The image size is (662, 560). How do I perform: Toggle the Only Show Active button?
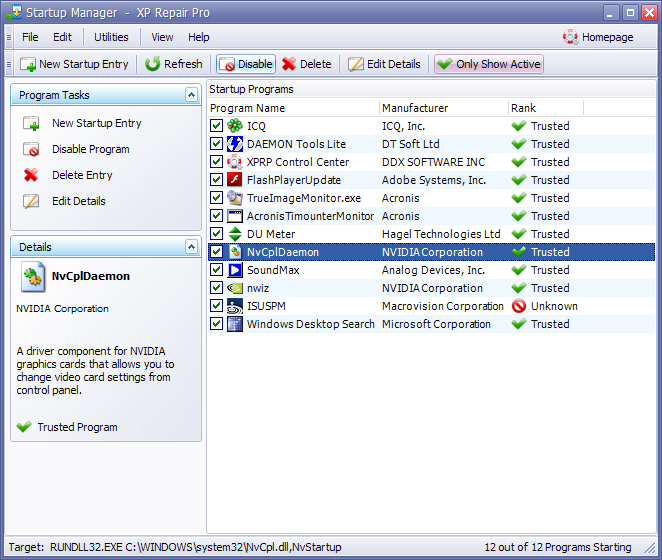click(x=489, y=64)
